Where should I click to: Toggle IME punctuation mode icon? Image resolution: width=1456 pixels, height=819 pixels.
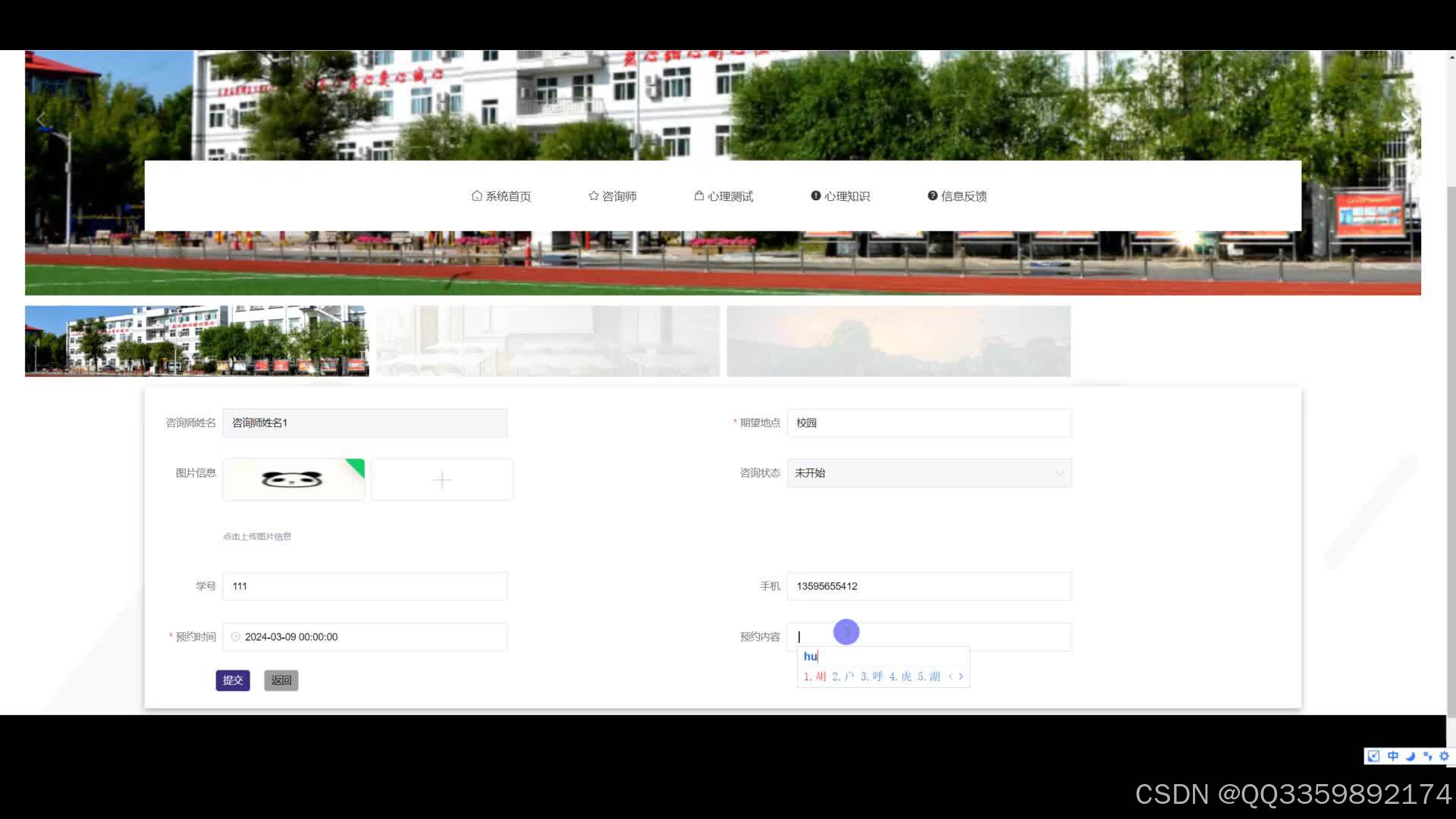tap(1428, 756)
